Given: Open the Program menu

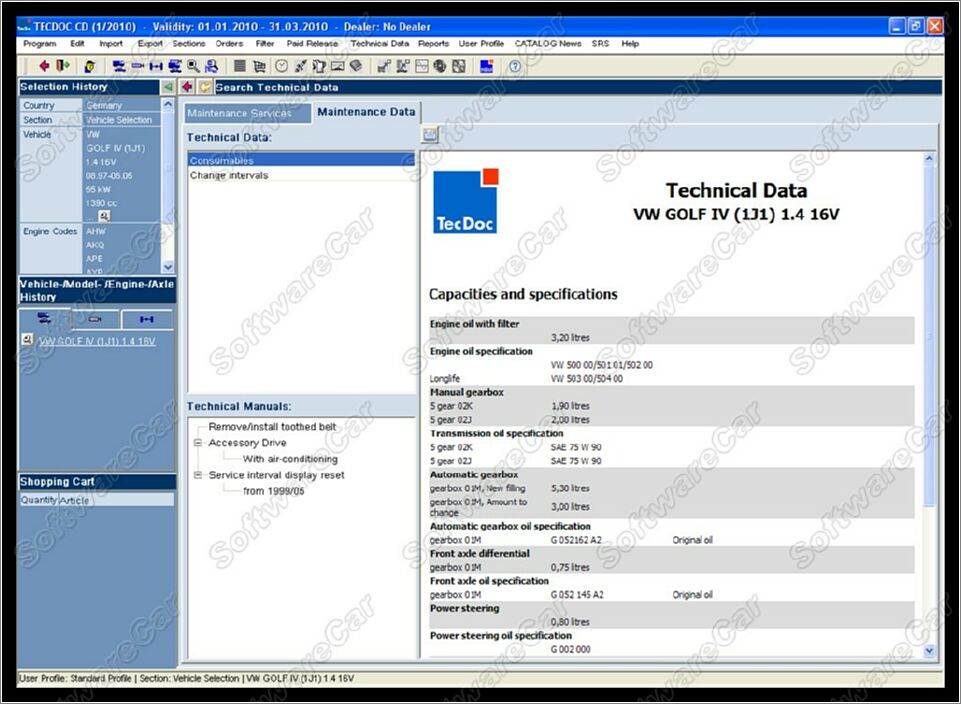Looking at the screenshot, I should [x=39, y=44].
